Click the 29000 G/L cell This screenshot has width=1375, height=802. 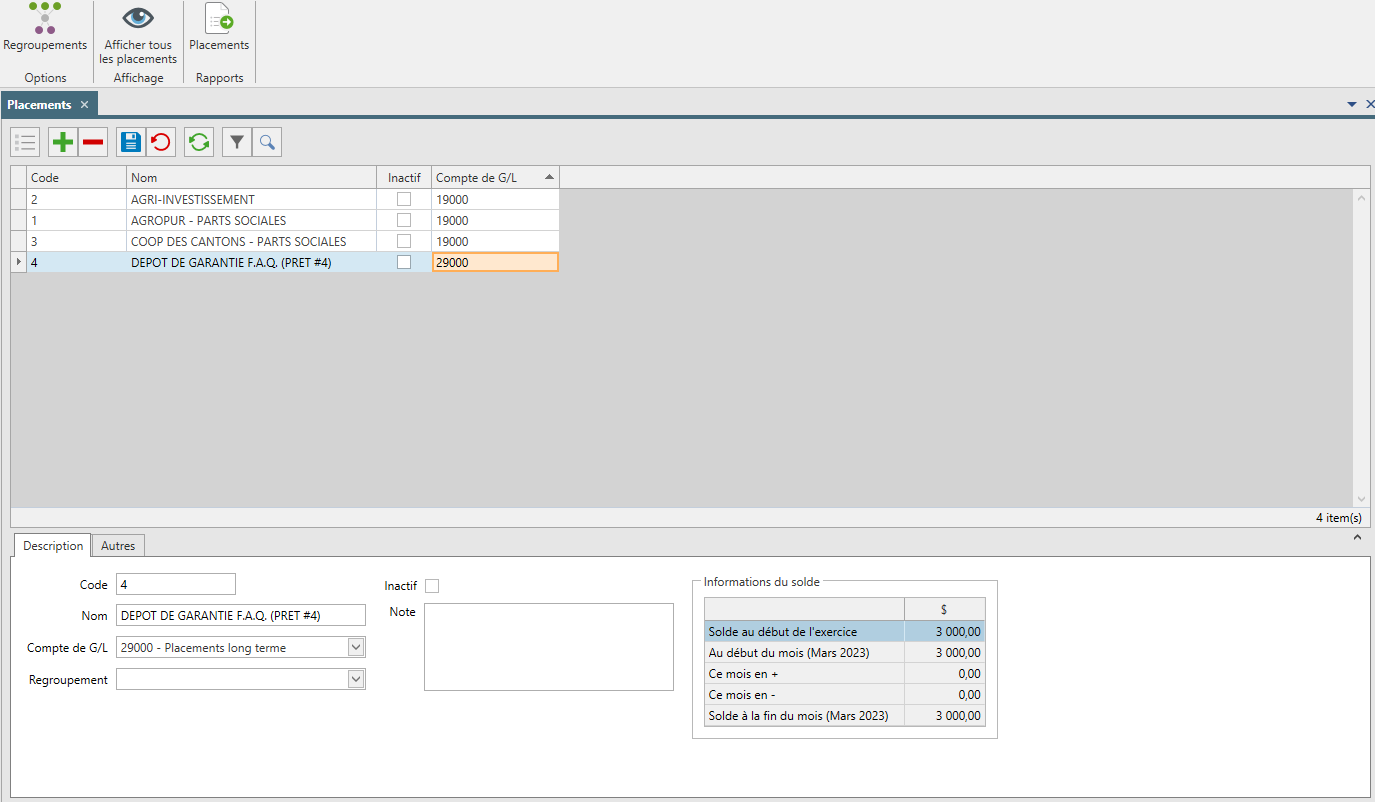point(495,262)
